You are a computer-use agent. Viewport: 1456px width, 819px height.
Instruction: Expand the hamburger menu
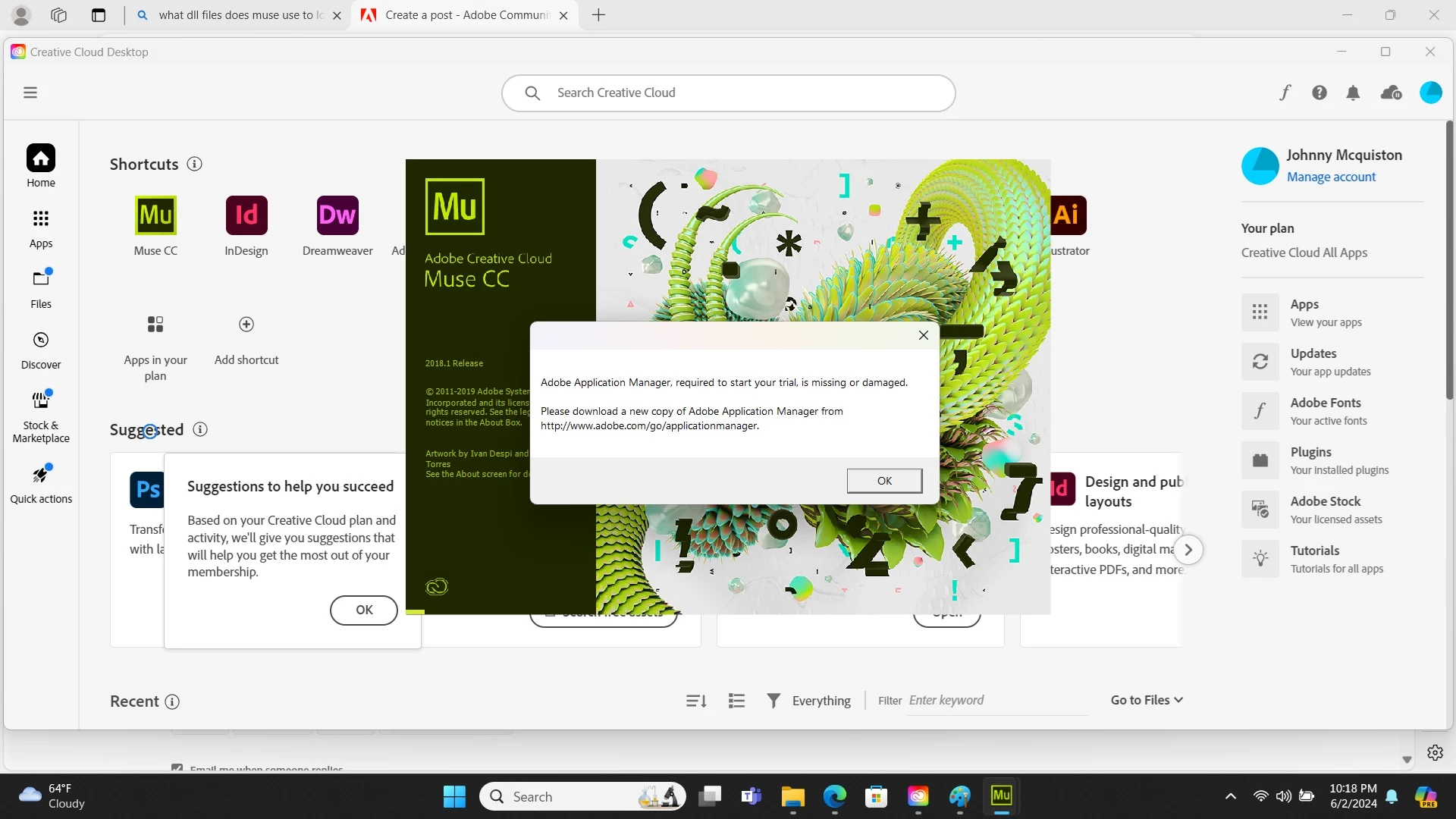(x=30, y=93)
